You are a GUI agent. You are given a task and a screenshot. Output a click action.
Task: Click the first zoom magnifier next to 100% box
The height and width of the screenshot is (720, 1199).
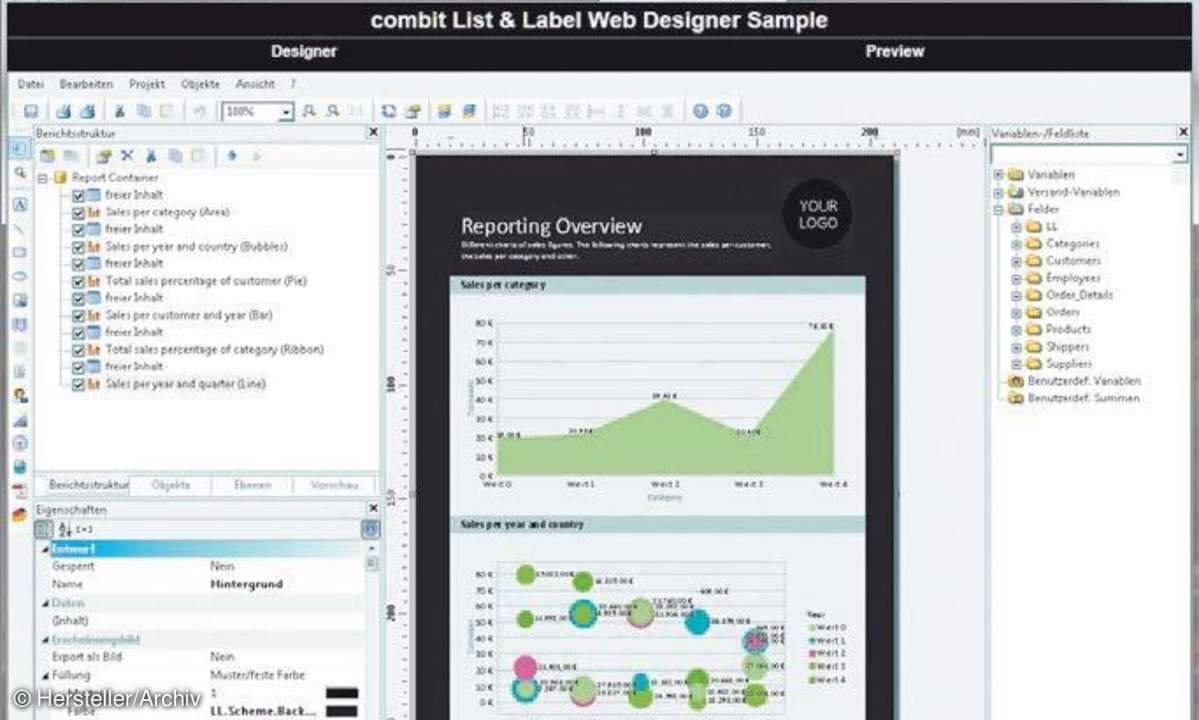click(309, 112)
